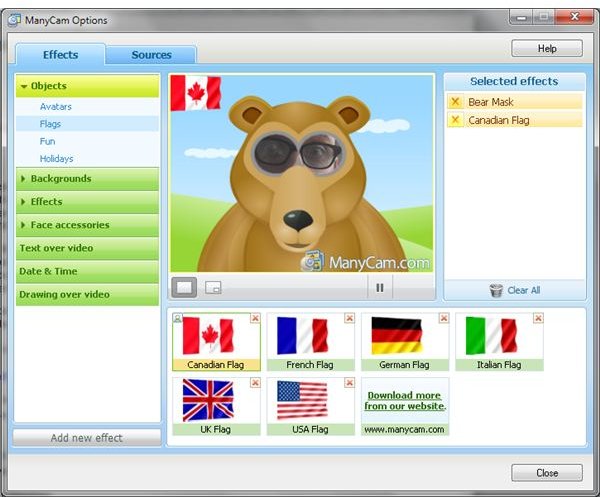This screenshot has width=600, height=497.
Task: Minimize the ManyCam Options window
Action: click(x=520, y=17)
